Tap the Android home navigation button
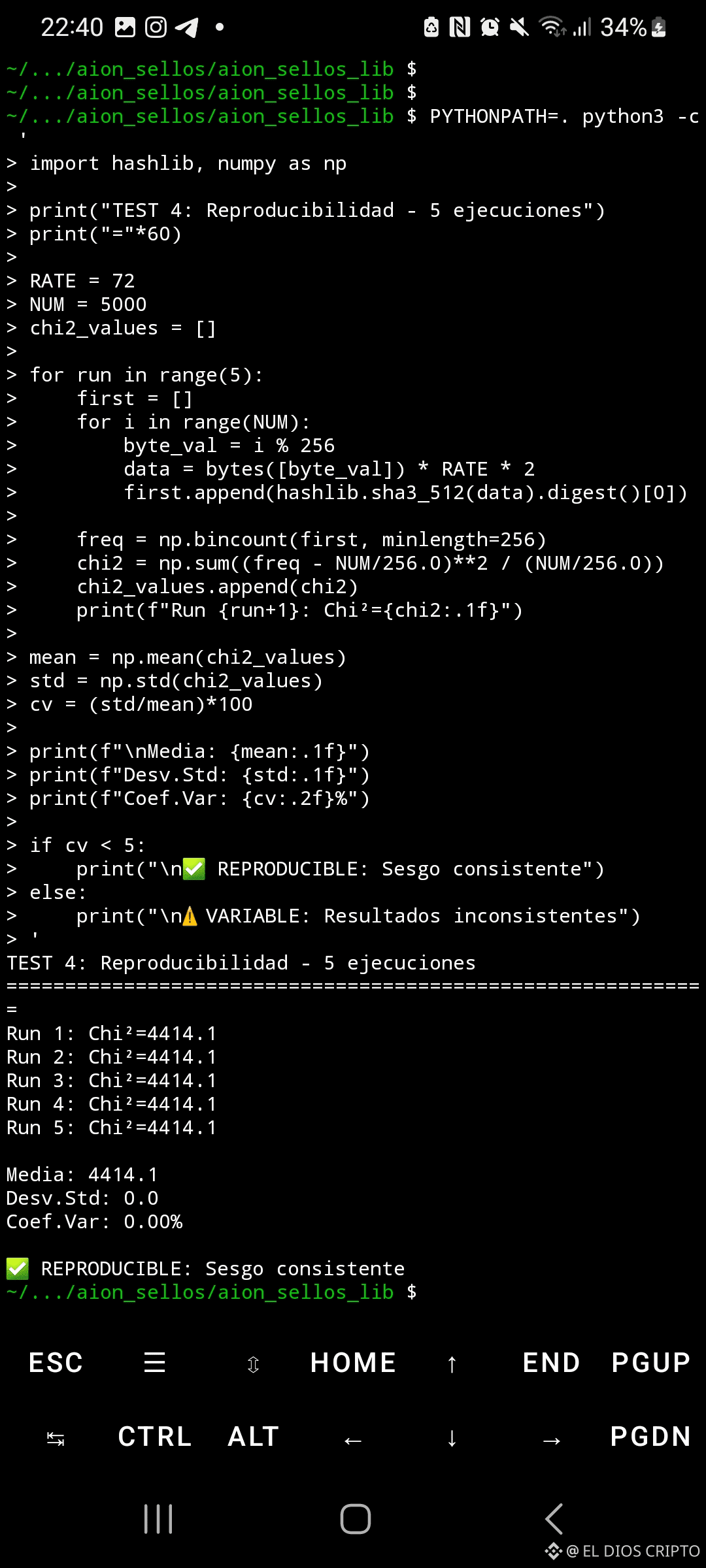The image size is (706, 1568). 355,1518
